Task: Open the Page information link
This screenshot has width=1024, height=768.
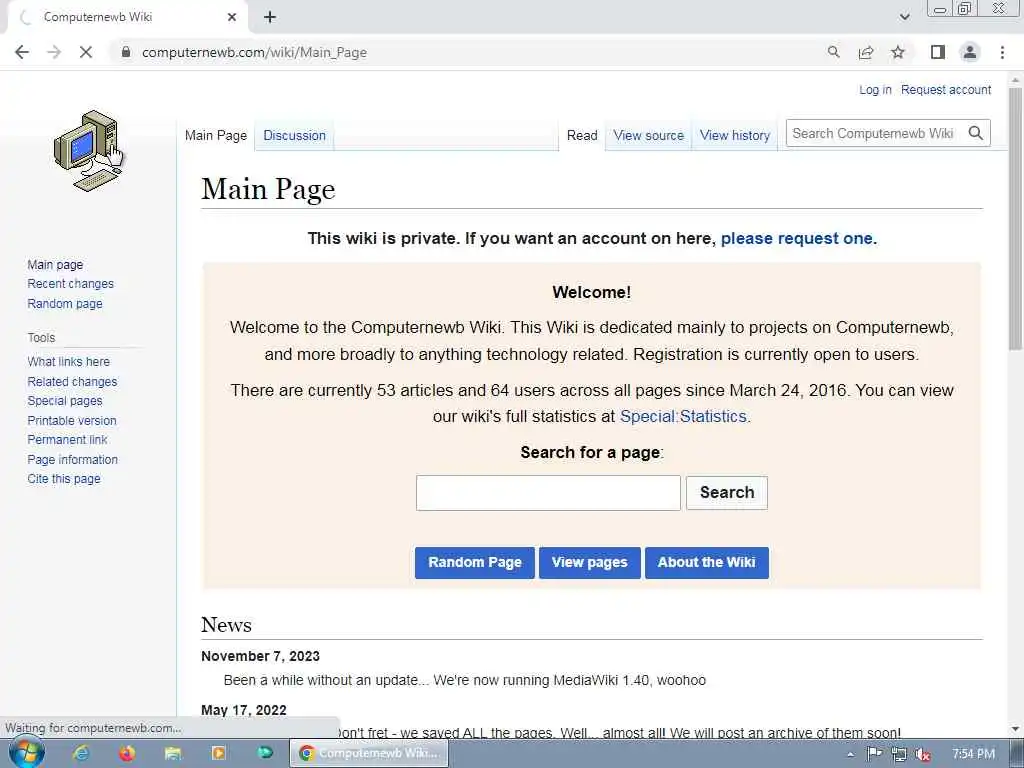Action: [x=72, y=459]
